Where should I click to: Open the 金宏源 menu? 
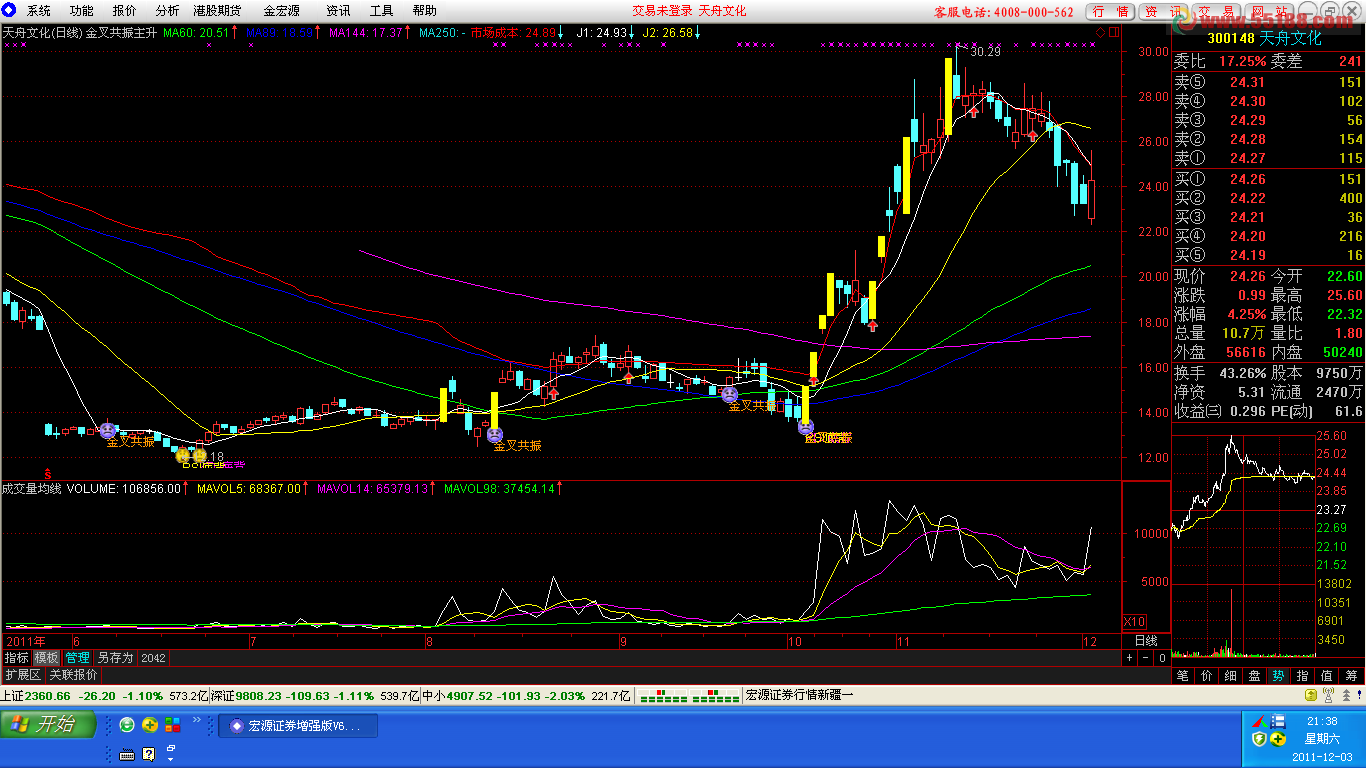pyautogui.click(x=281, y=11)
